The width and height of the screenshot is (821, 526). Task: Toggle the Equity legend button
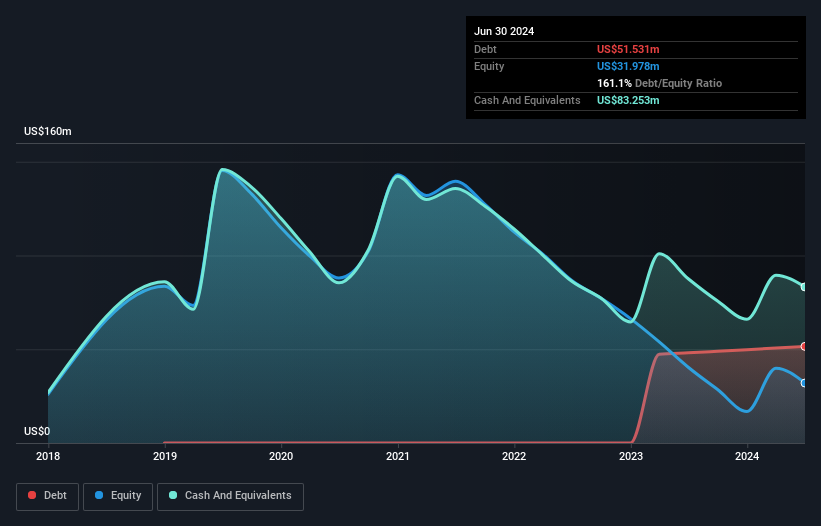pos(118,496)
